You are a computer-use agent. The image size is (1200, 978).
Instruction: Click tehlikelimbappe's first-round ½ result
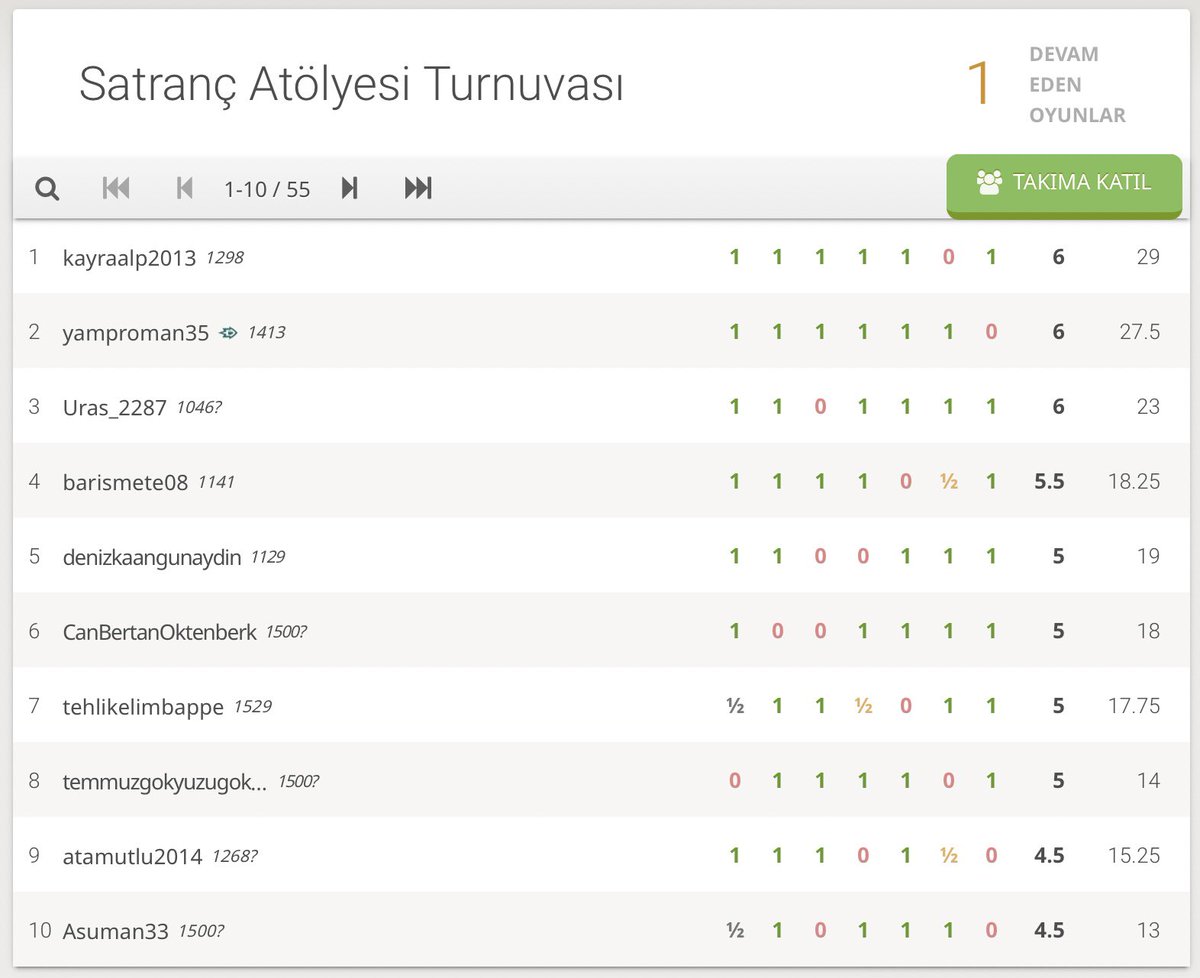pos(735,707)
